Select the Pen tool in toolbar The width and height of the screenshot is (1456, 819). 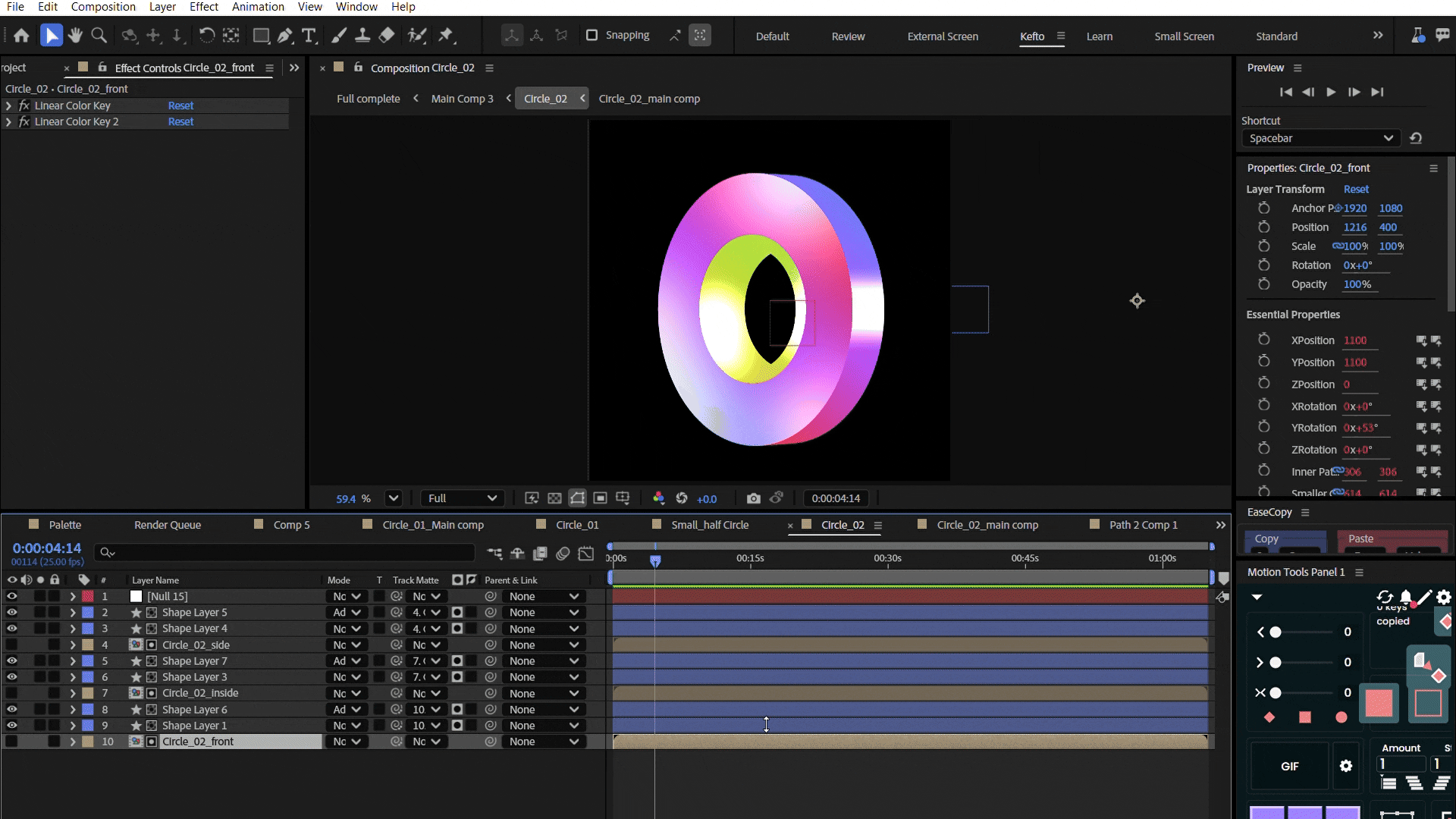coord(284,36)
